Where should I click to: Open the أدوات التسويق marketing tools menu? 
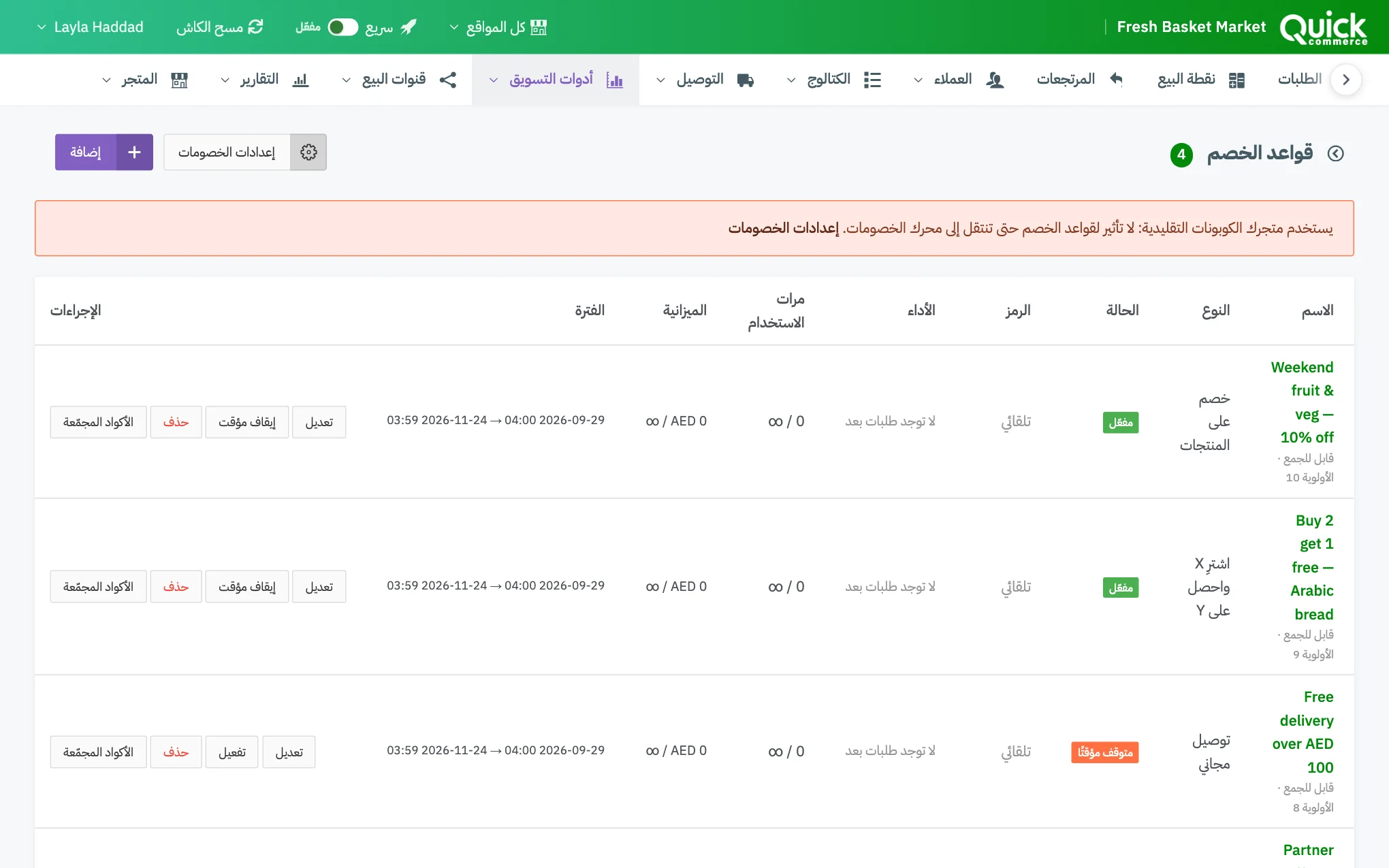(556, 80)
